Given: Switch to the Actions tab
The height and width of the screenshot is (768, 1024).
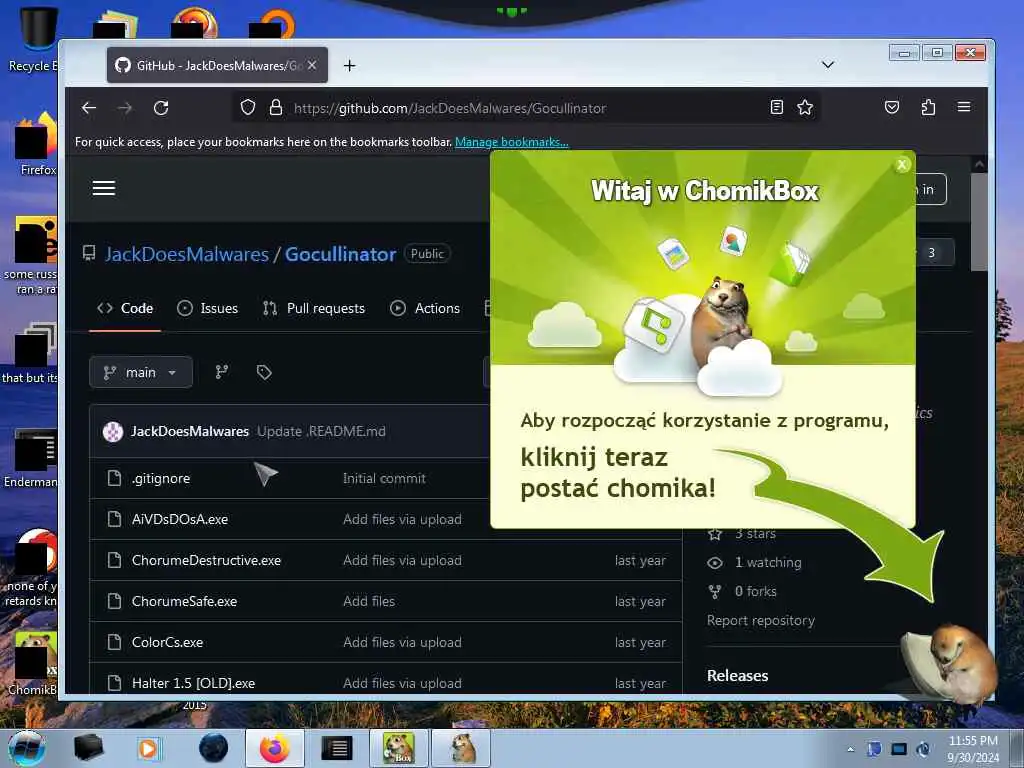Looking at the screenshot, I should click(x=425, y=308).
